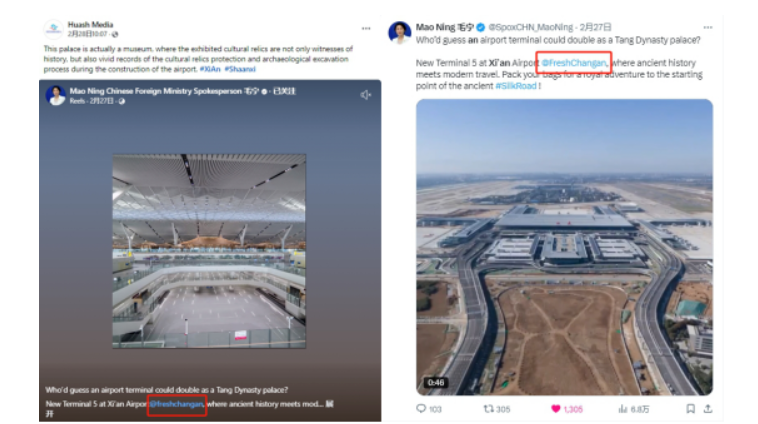The image size is (758, 424).
Task: Open the #XiAn hashtag link
Action: (x=212, y=69)
